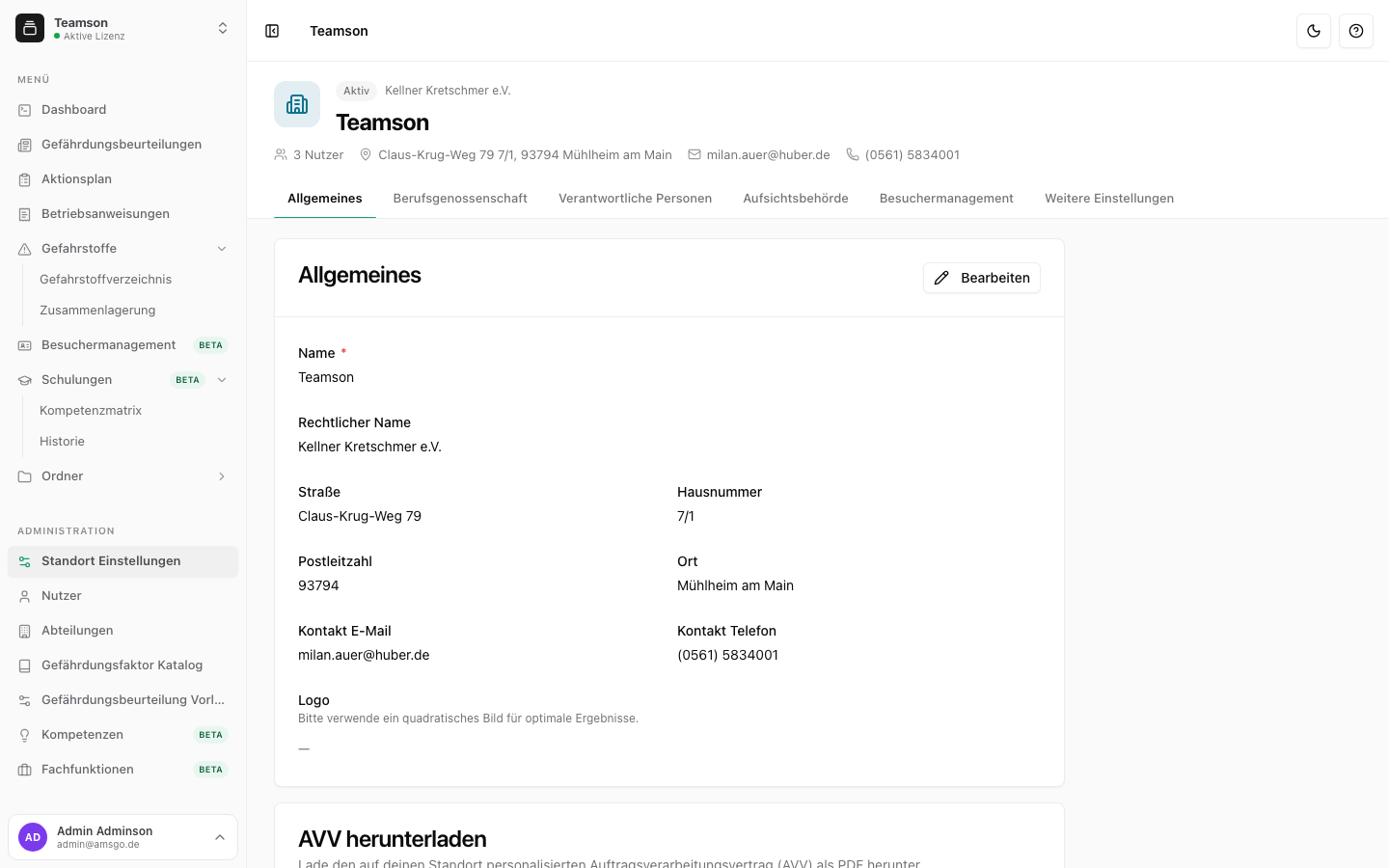Click the Abteilungen building icon

[25, 631]
